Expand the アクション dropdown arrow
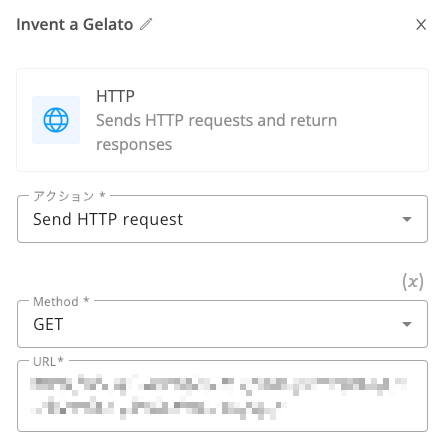 407,219
